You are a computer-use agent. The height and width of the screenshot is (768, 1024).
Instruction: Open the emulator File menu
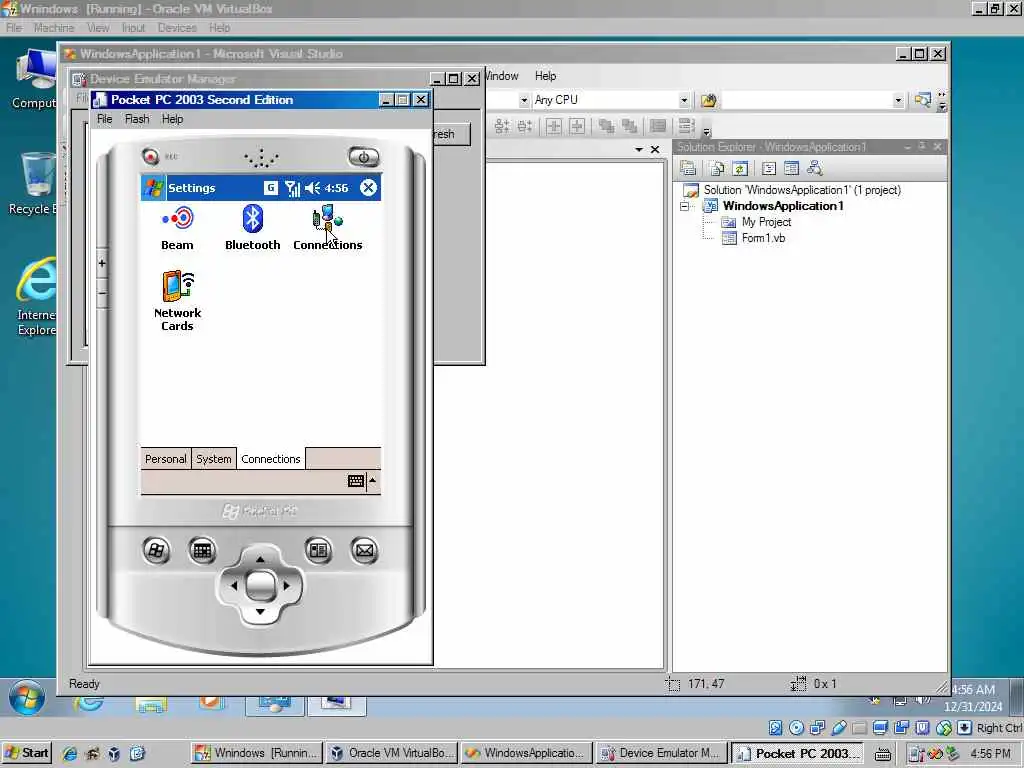pyautogui.click(x=104, y=119)
